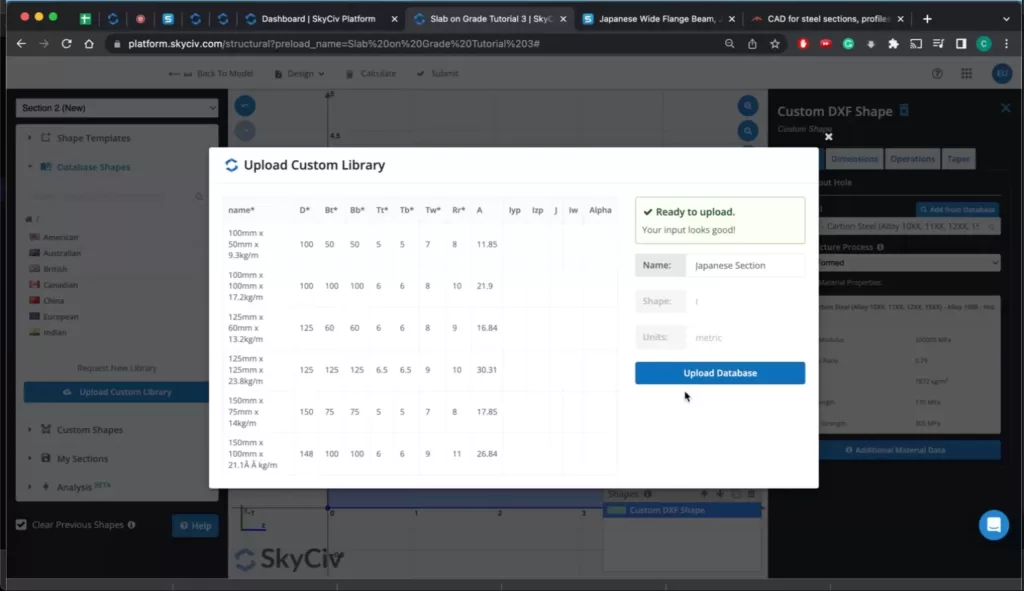
Task: Click the Submit toolbar item
Action: point(438,73)
